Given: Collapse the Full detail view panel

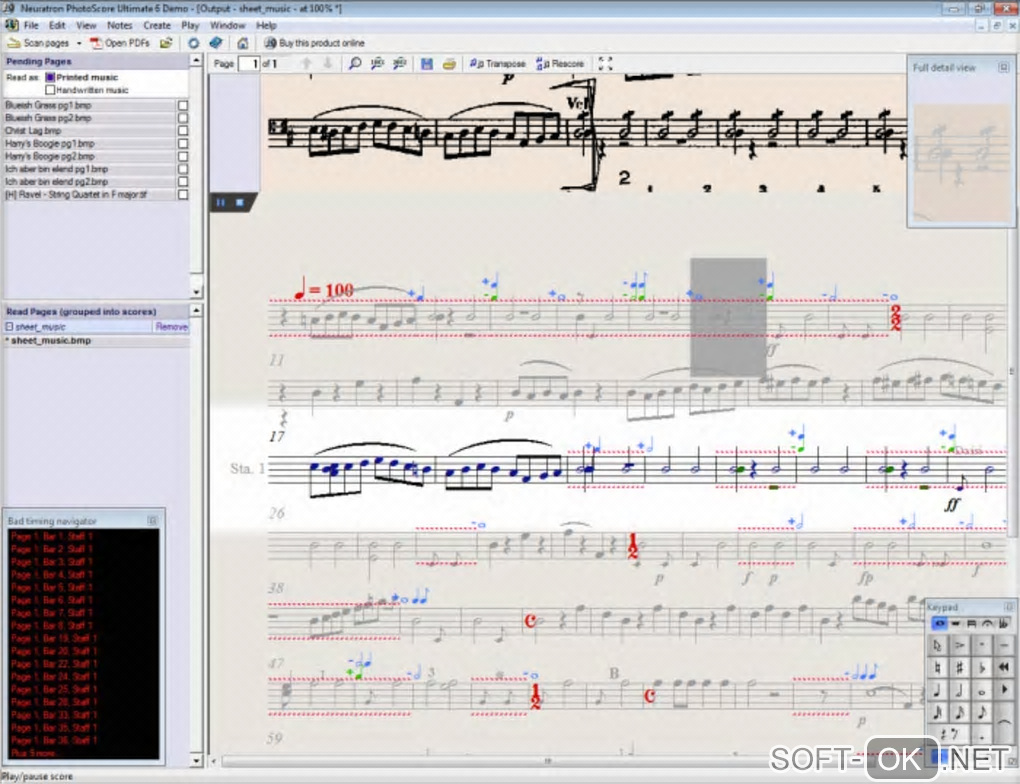Looking at the screenshot, I should point(1001,67).
